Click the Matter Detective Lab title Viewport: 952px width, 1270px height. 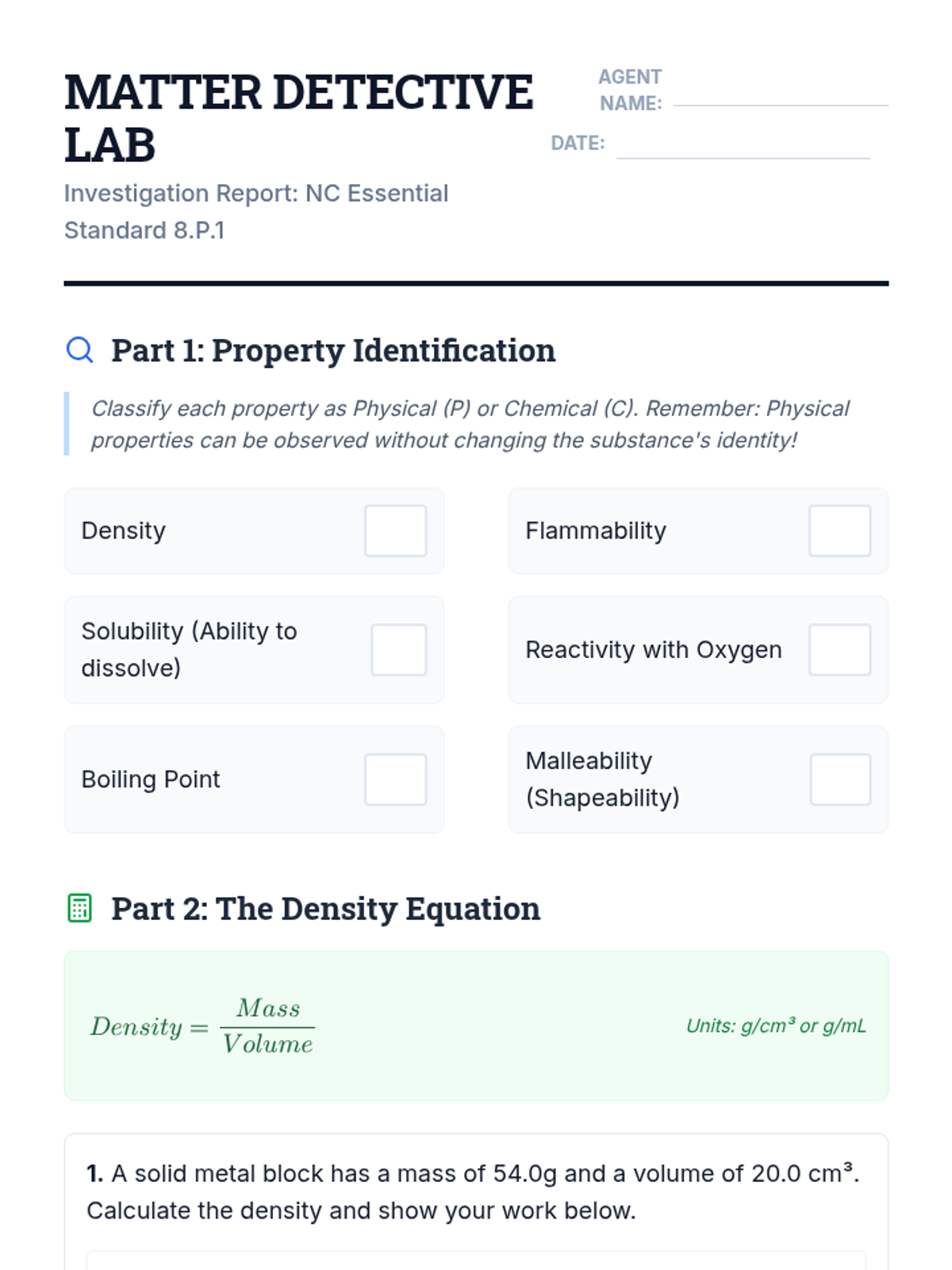click(298, 117)
